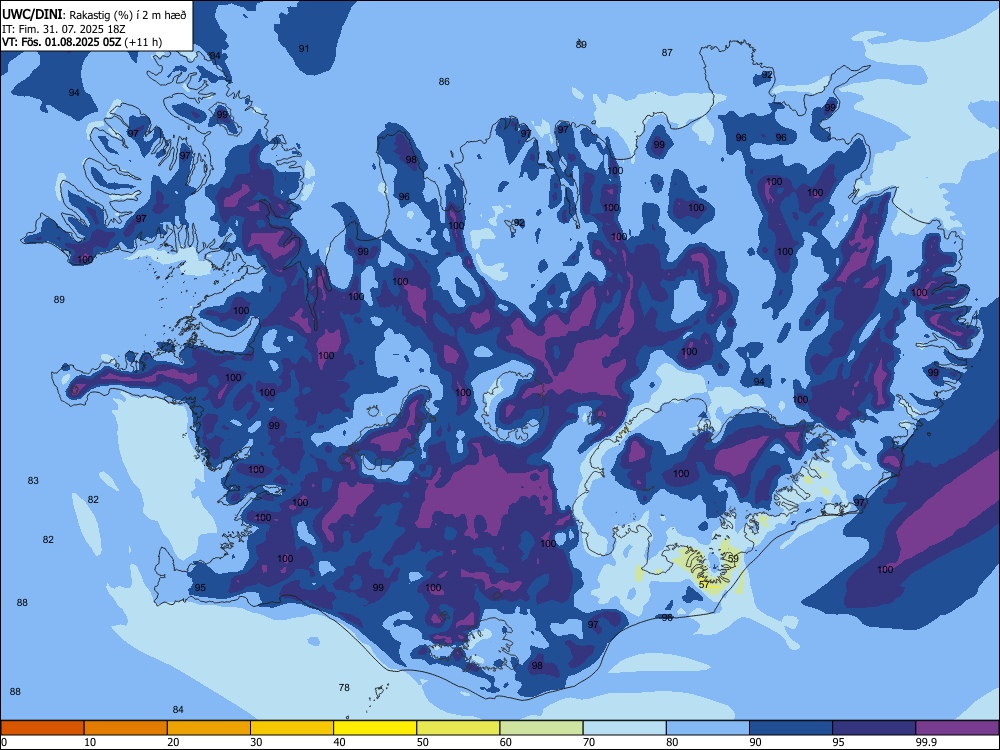Click the humidity value 57 on the yellow patch
Screen dimensions: 1000x750
coord(704,585)
